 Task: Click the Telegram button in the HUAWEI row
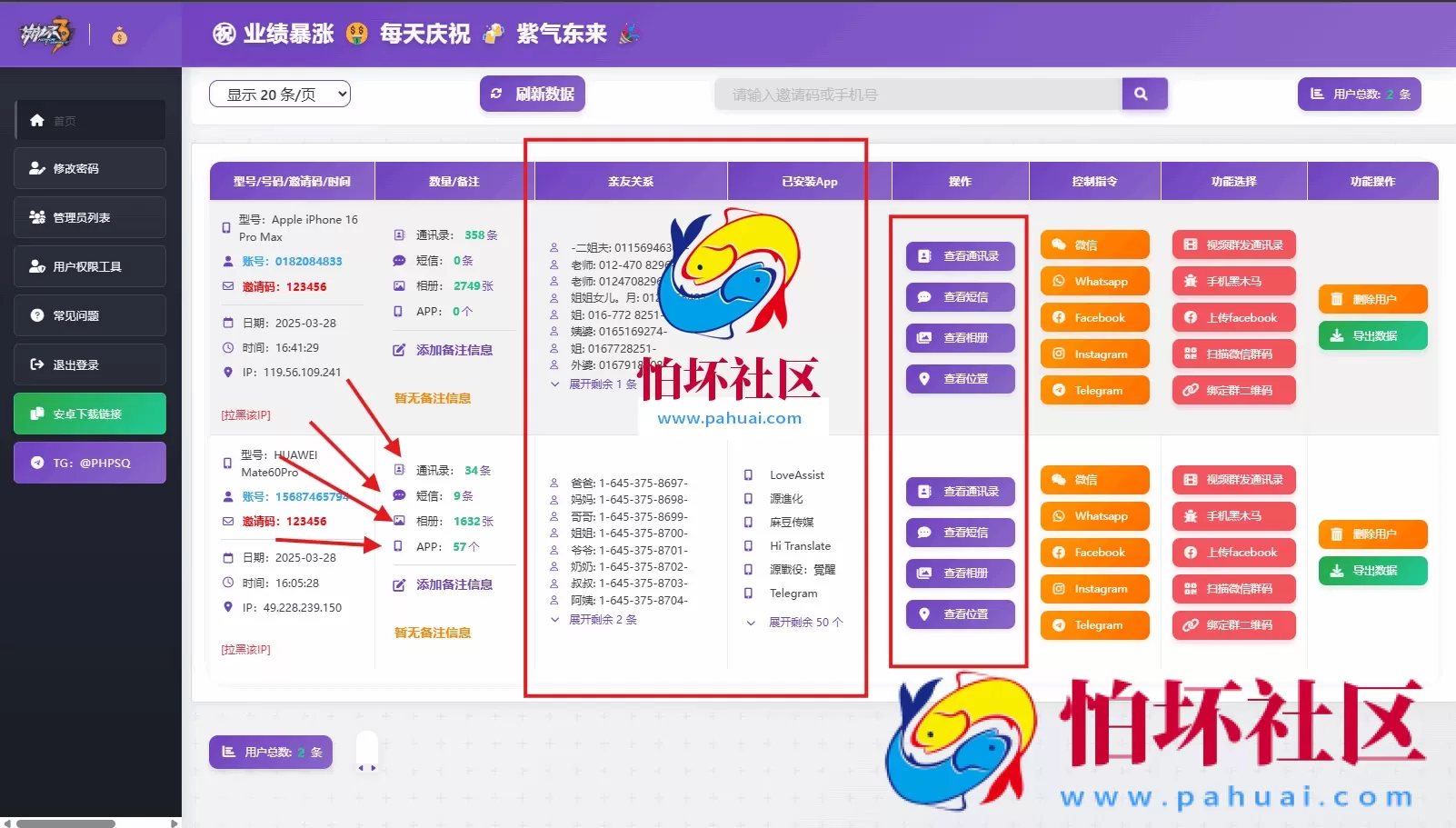coord(1094,625)
